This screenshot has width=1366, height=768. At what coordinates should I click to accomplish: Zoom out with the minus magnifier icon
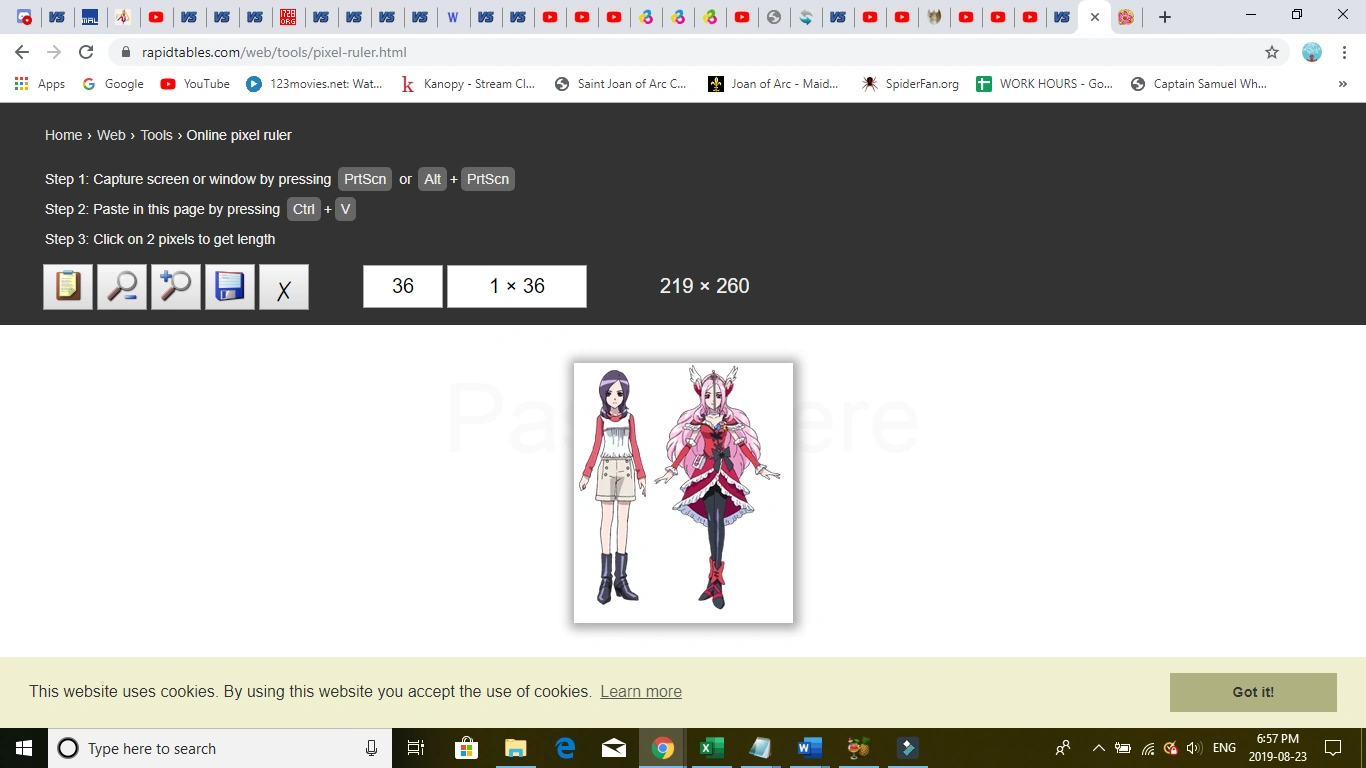[122, 287]
